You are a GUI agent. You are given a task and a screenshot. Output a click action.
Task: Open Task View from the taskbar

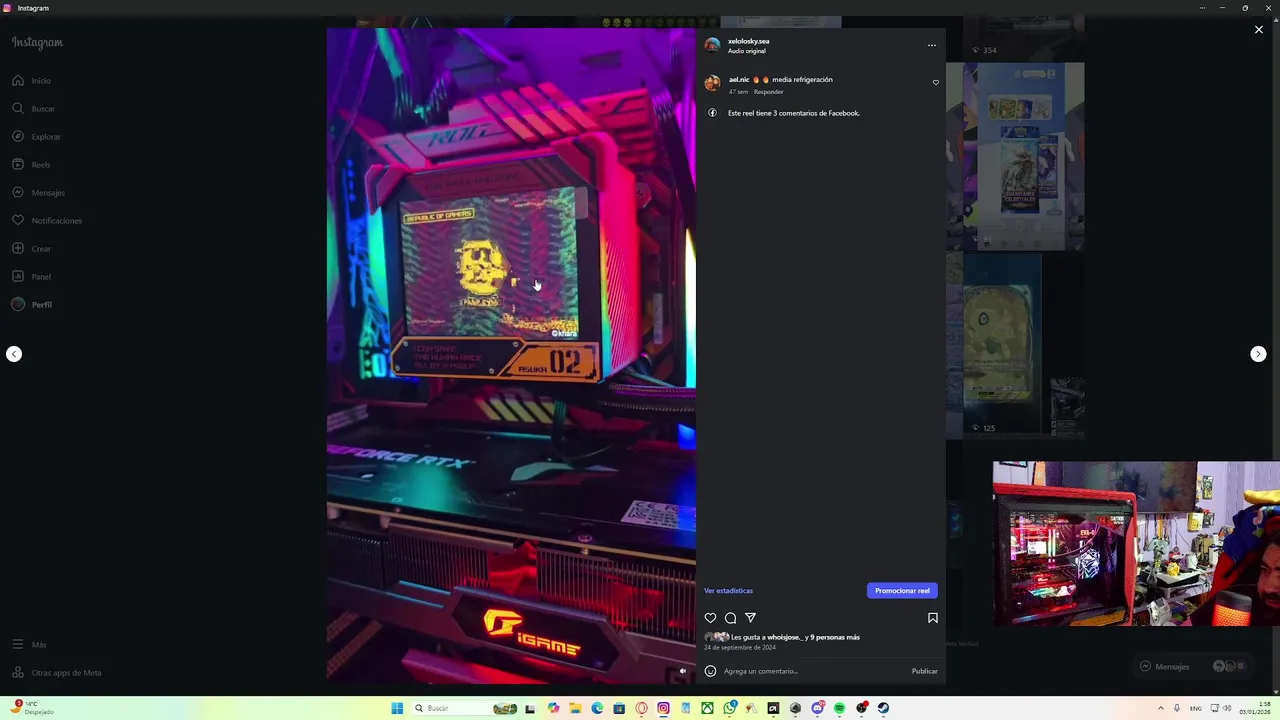click(530, 708)
